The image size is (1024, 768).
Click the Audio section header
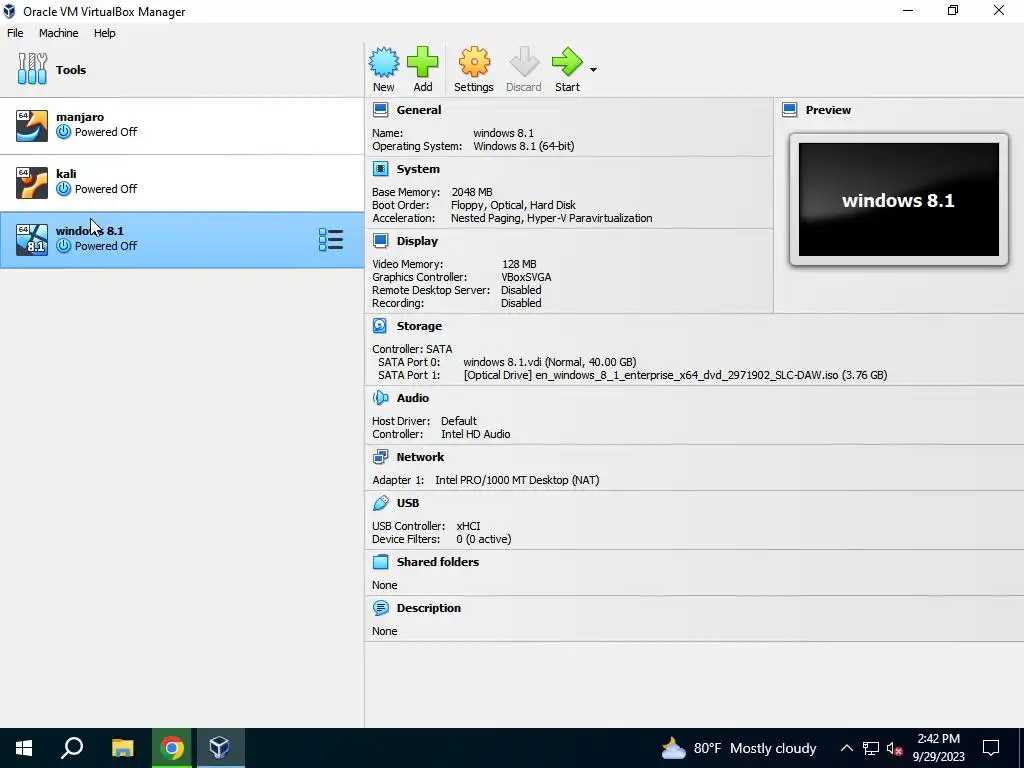click(413, 398)
